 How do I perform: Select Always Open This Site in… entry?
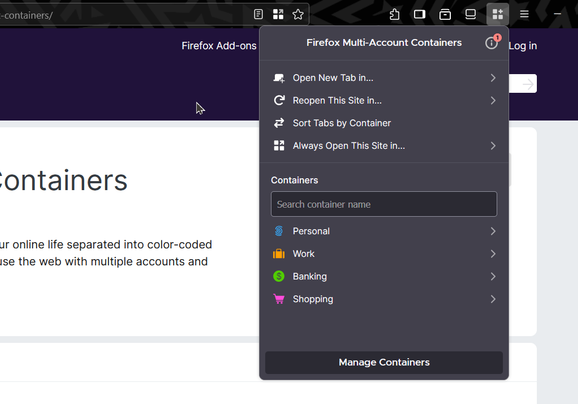click(x=384, y=146)
